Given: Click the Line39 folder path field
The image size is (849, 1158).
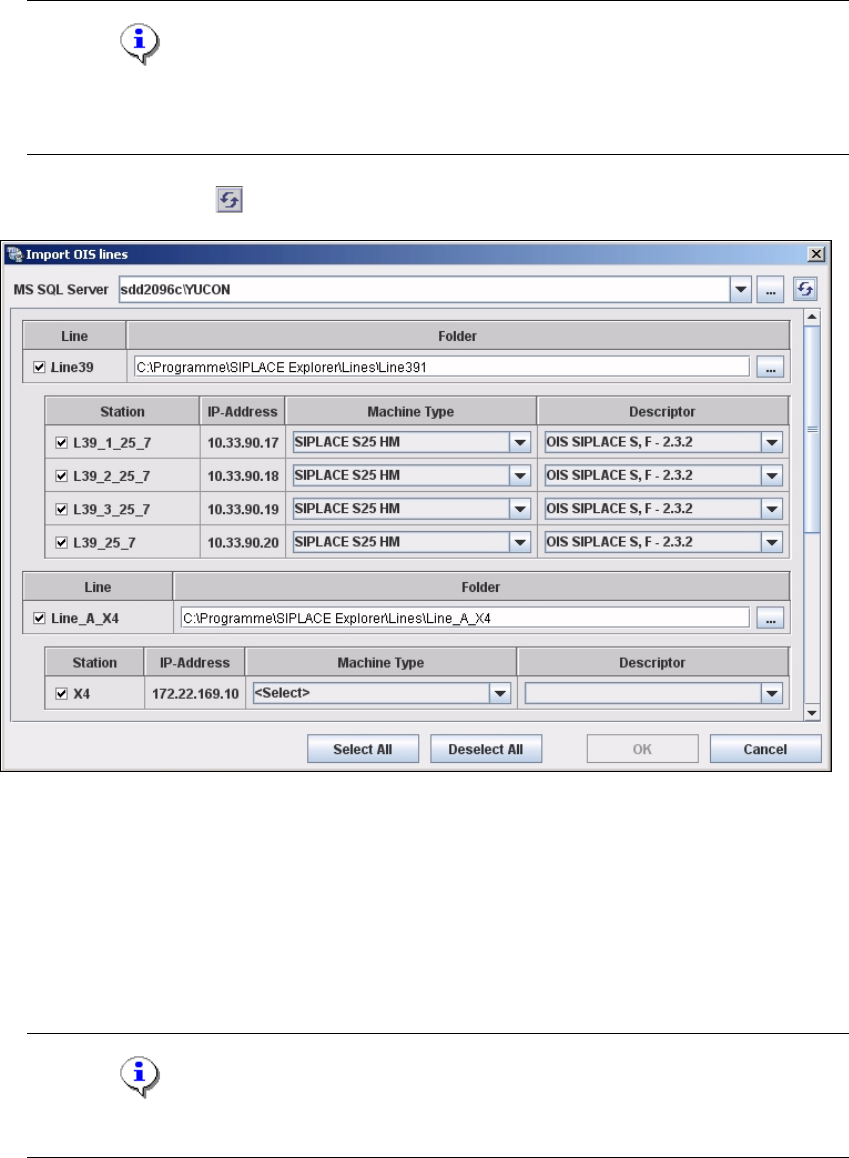Looking at the screenshot, I should tap(441, 367).
